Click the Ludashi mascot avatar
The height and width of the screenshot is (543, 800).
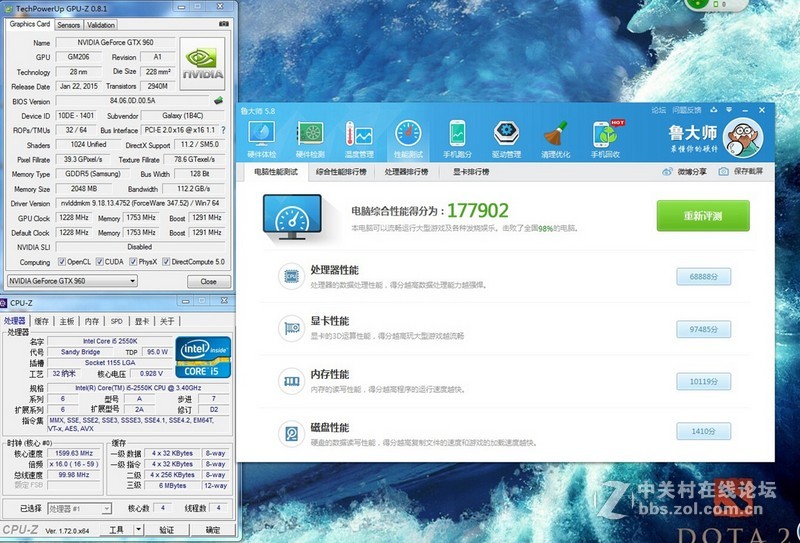(x=743, y=137)
